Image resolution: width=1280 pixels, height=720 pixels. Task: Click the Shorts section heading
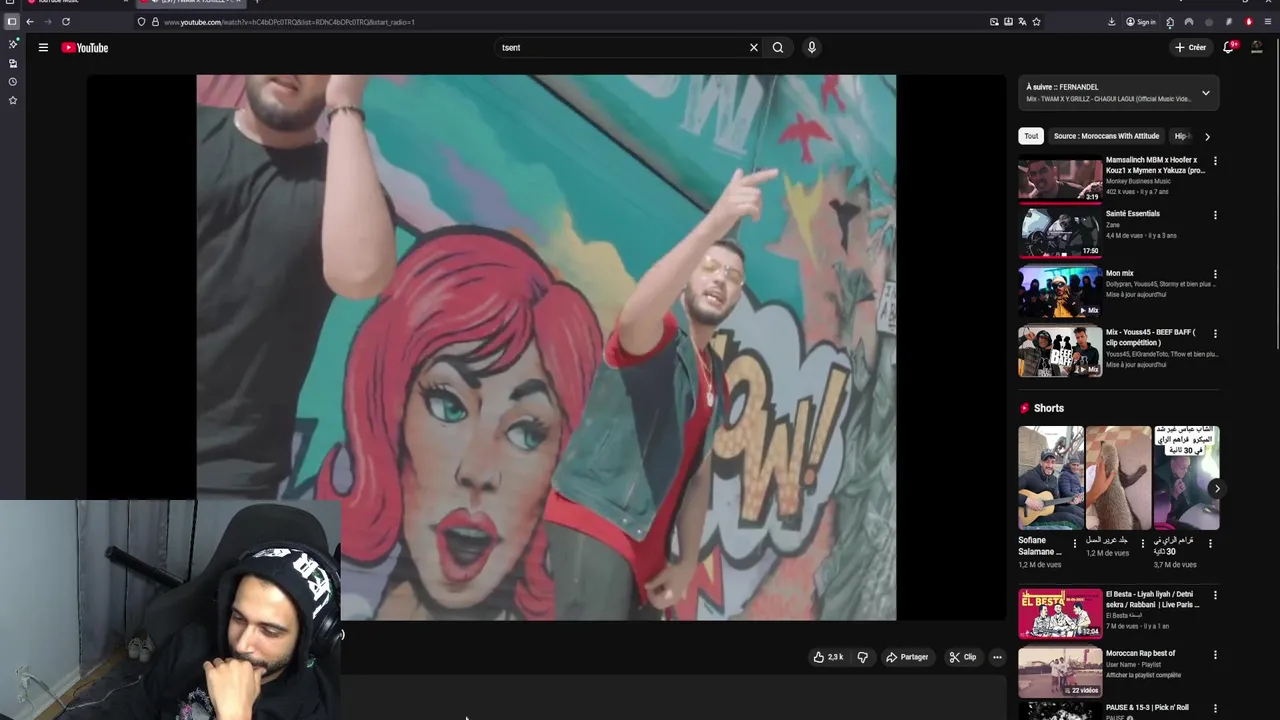(1049, 408)
